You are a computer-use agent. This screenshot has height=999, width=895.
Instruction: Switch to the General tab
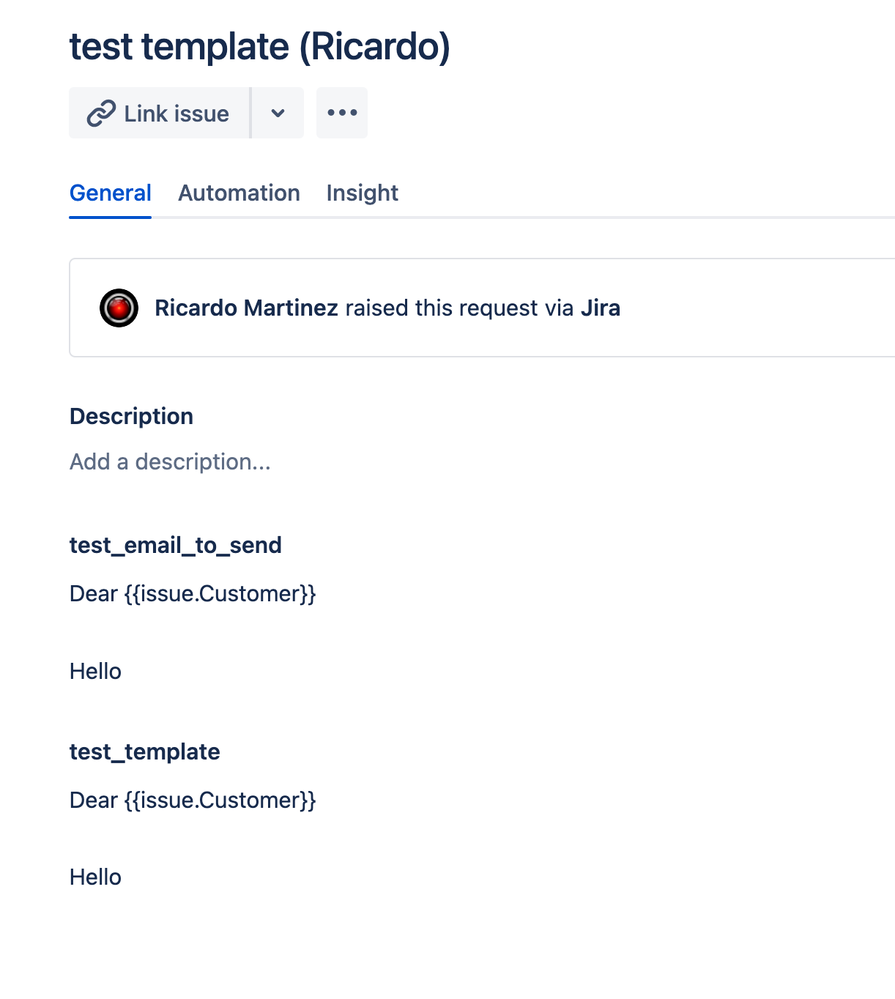110,193
